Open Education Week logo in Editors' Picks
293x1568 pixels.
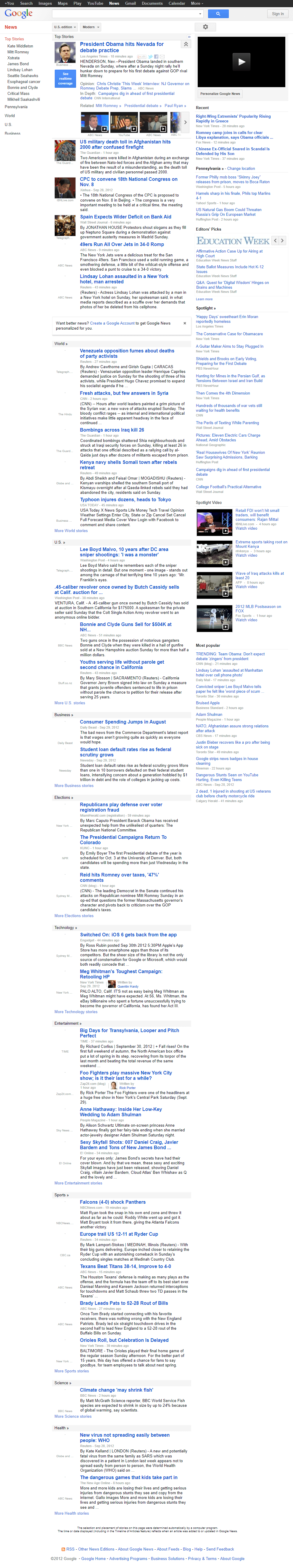pyautogui.click(x=233, y=241)
